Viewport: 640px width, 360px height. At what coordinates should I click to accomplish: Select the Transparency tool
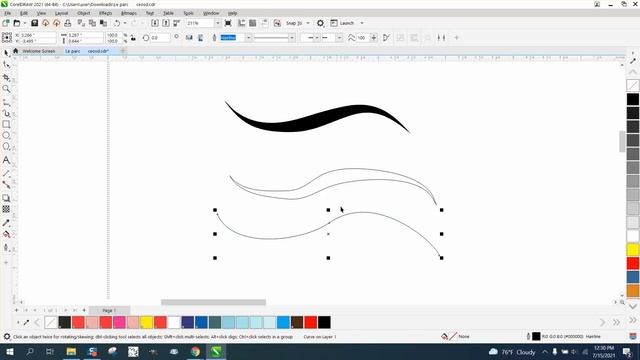tap(6, 209)
